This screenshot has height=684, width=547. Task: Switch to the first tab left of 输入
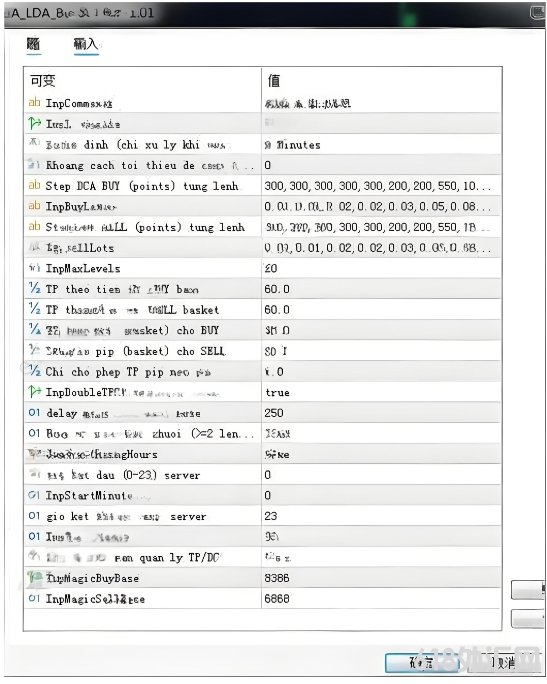point(33,44)
